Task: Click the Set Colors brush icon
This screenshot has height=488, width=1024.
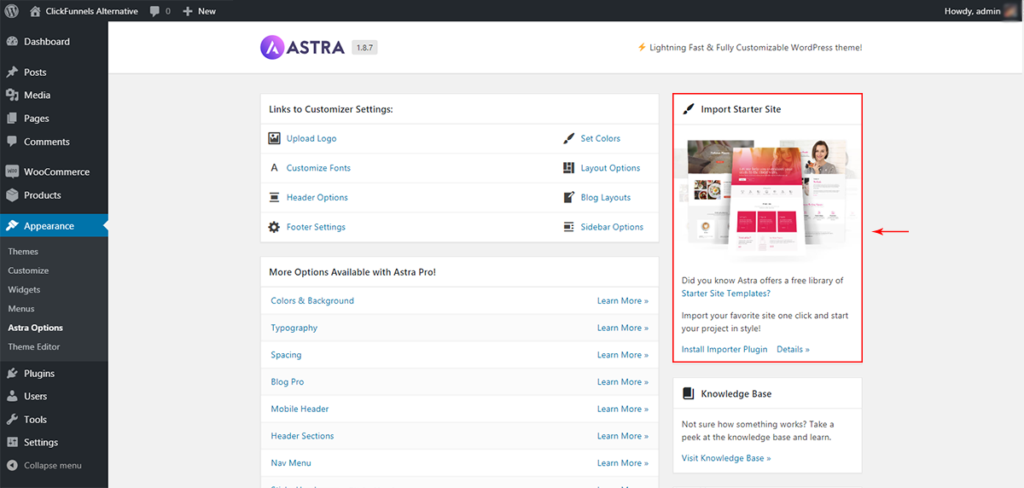Action: (x=569, y=139)
